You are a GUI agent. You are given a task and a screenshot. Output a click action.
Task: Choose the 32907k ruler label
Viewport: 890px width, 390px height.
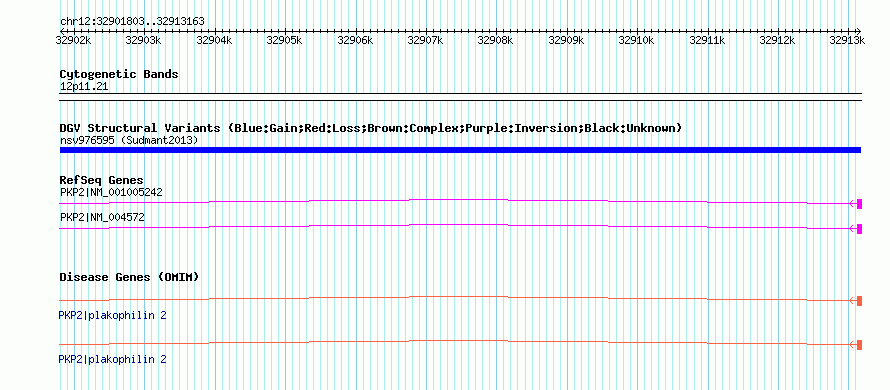pyautogui.click(x=425, y=40)
